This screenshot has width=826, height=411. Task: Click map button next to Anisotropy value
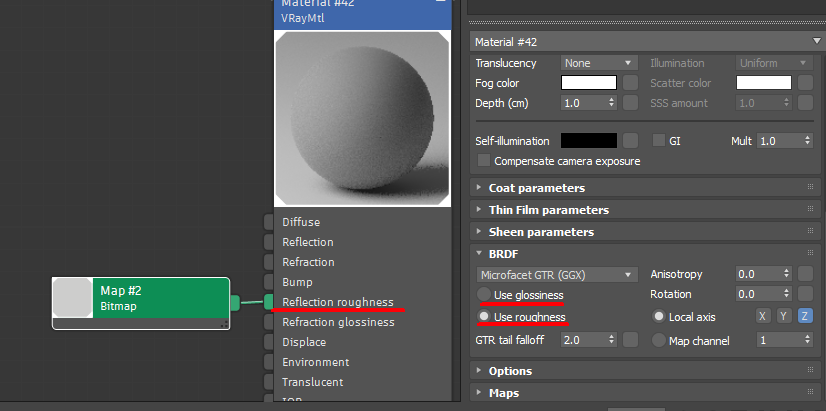(806, 274)
